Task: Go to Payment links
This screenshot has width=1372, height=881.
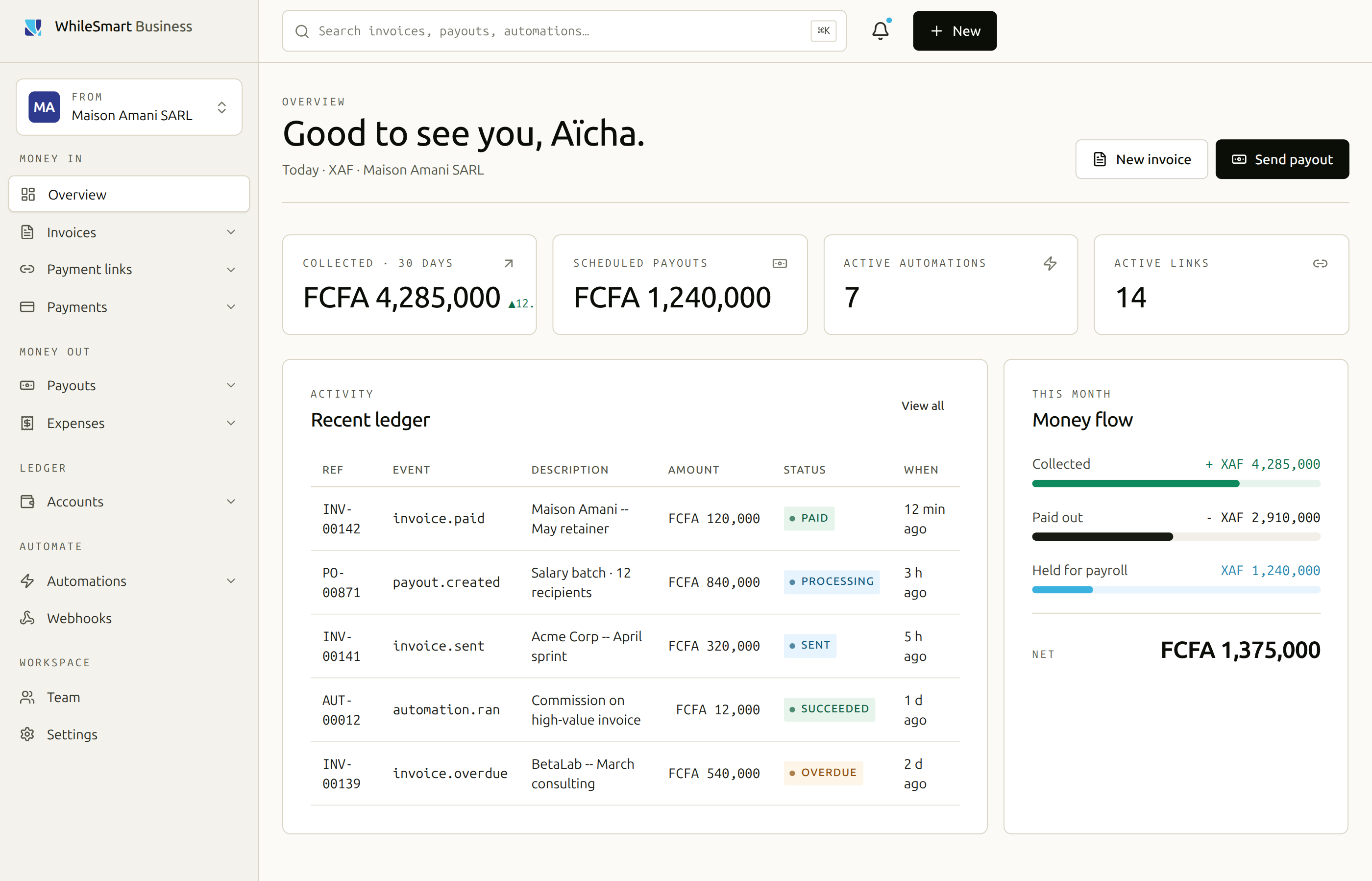Action: 129,269
